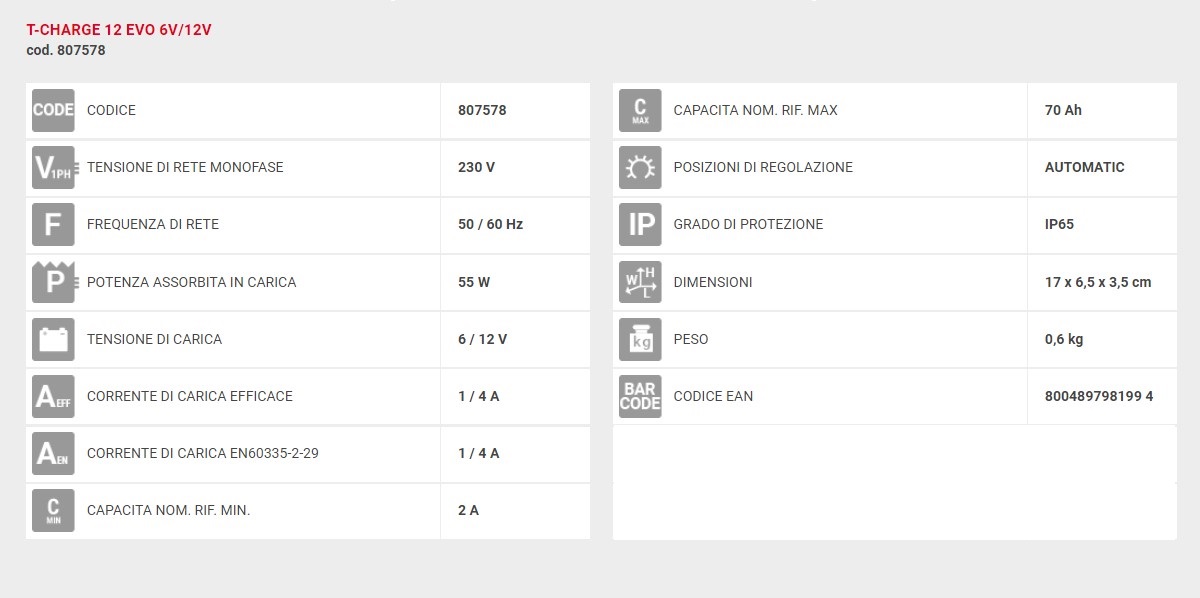Select the EAN value 800489798199 4

(x=1098, y=396)
